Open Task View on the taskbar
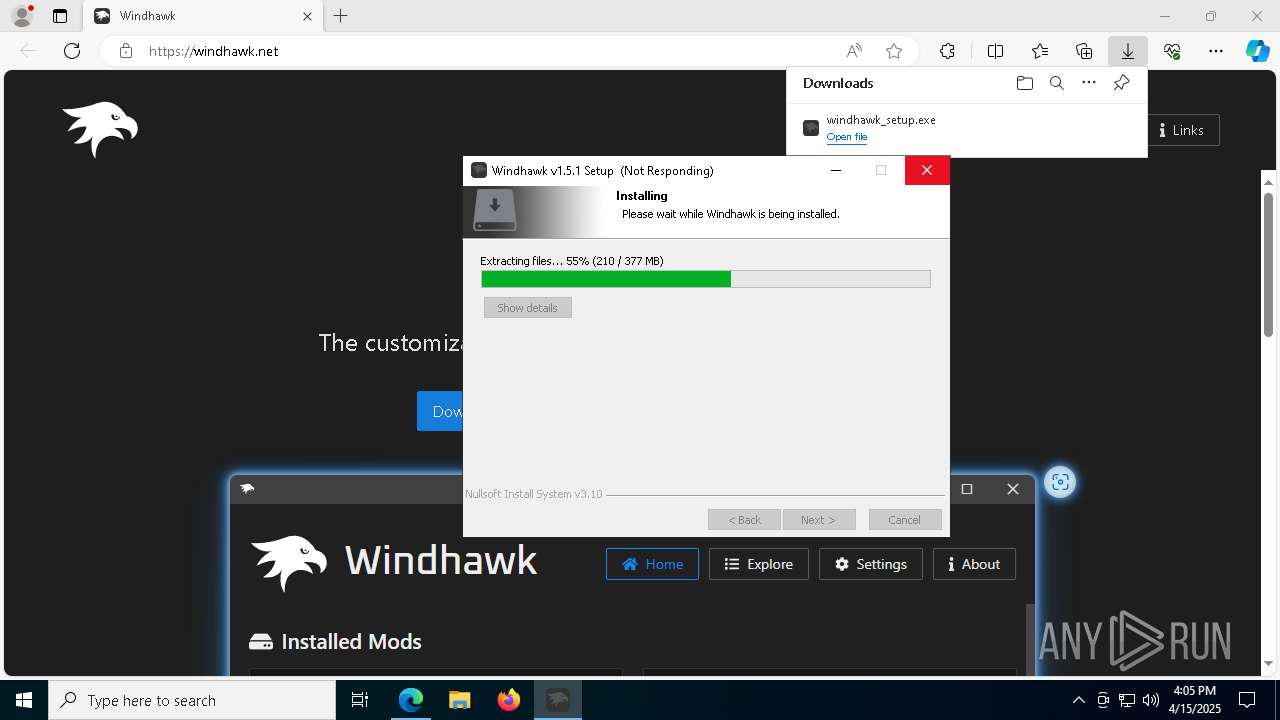 pyautogui.click(x=360, y=700)
